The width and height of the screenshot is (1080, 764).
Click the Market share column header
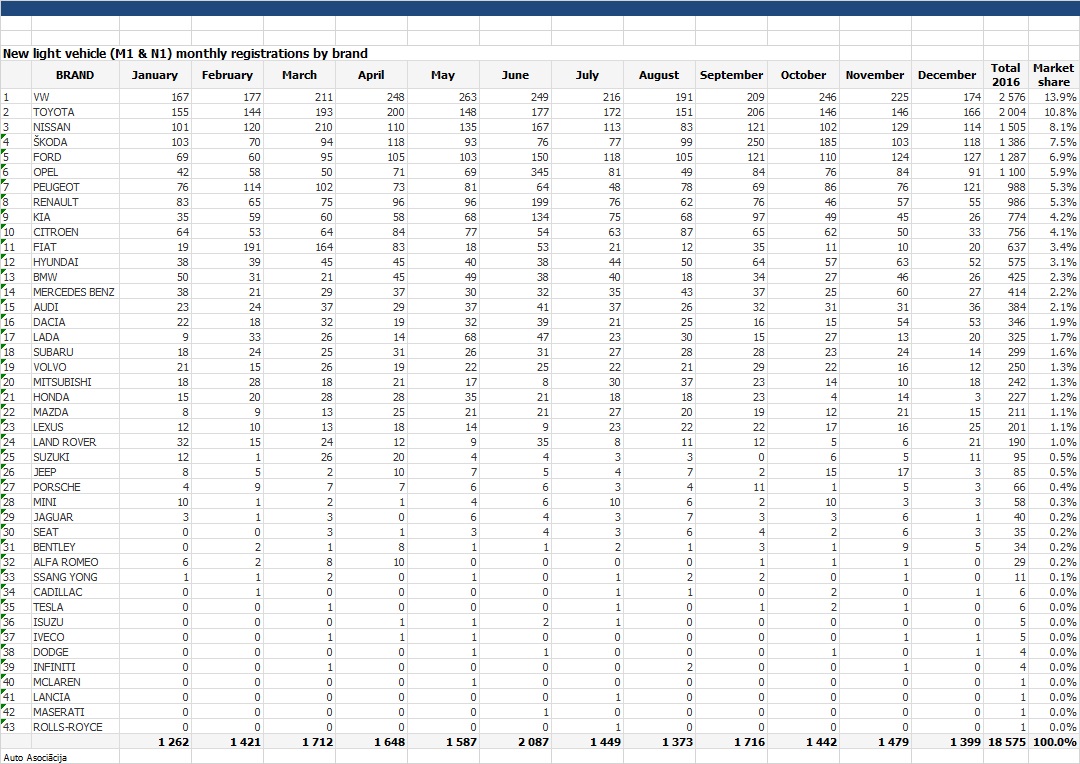point(1053,75)
